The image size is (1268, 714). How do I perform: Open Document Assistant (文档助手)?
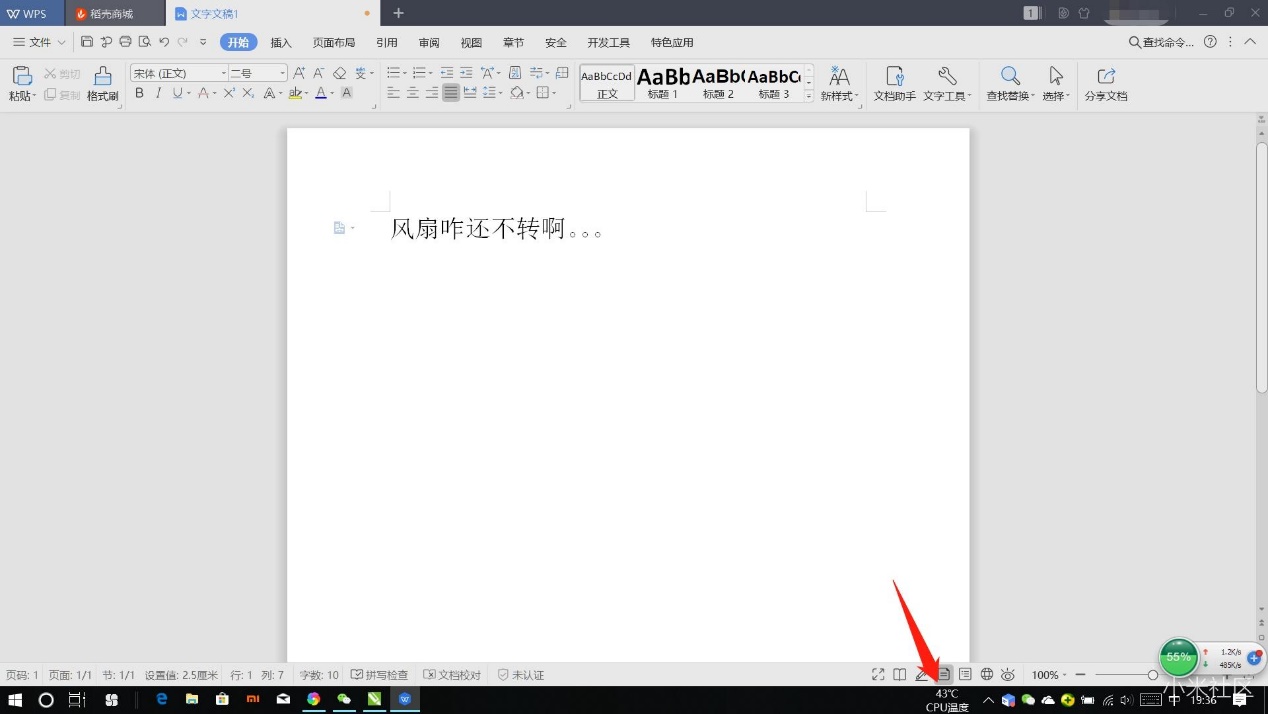(x=895, y=84)
